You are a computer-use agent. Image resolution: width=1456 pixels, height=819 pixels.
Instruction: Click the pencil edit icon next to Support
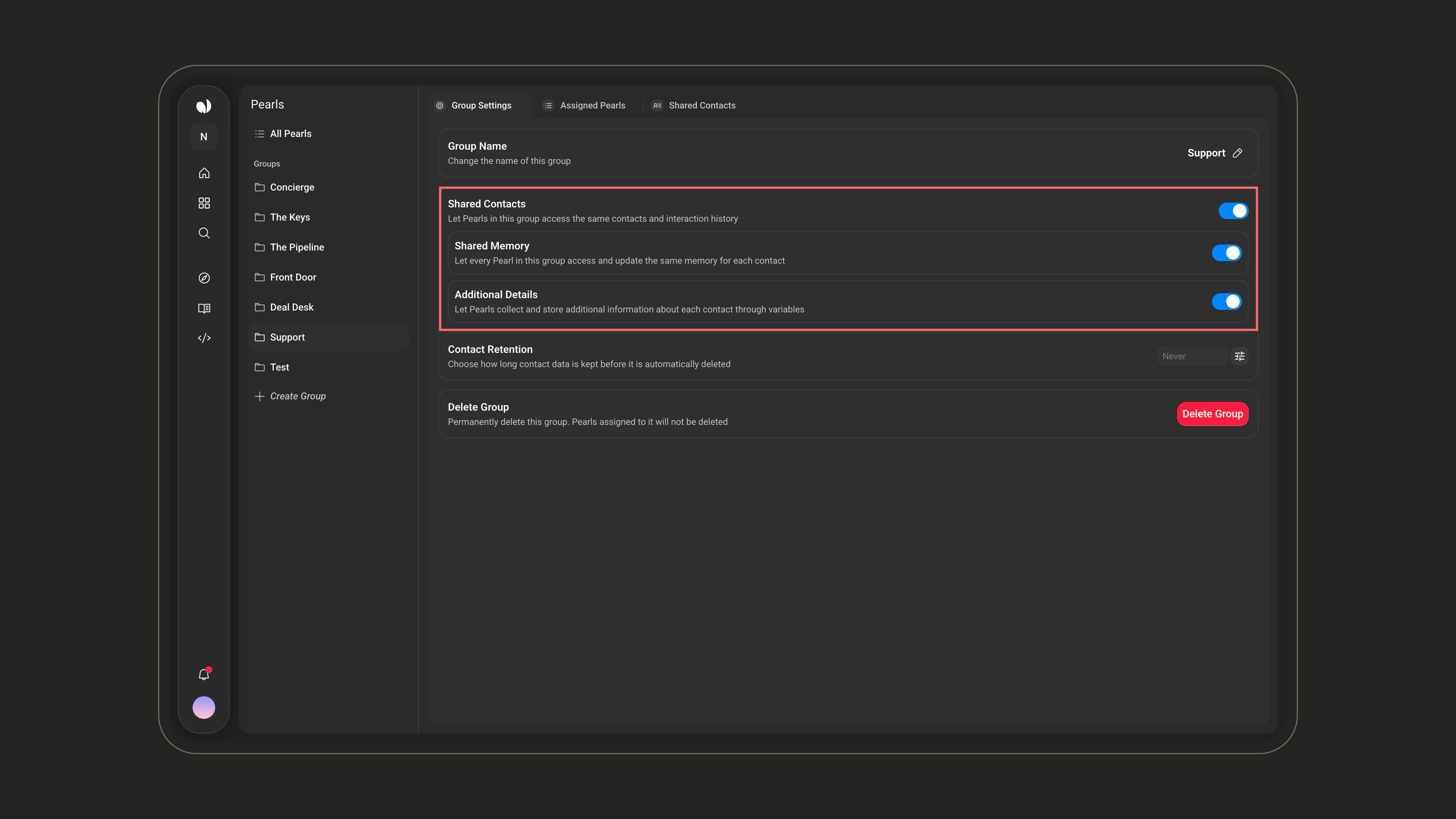pyautogui.click(x=1237, y=153)
